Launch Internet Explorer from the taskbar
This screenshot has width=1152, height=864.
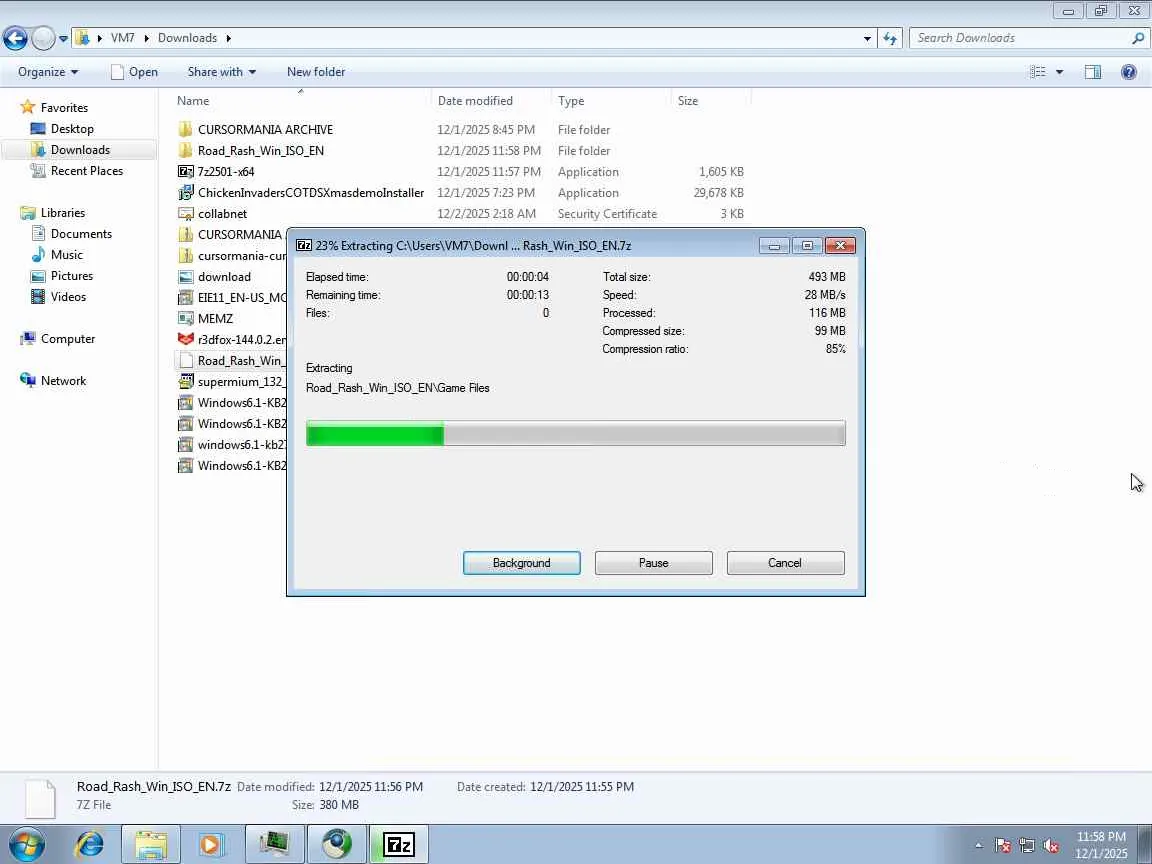(90, 845)
